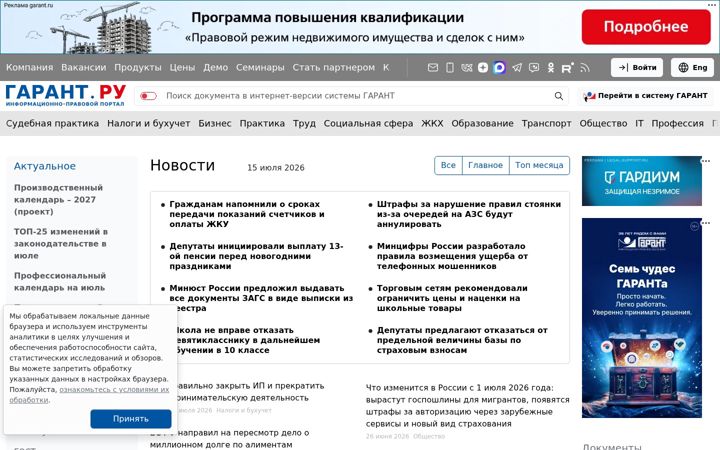This screenshot has height=450, width=720.
Task: Open the mobile version phone icon
Action: point(450,68)
